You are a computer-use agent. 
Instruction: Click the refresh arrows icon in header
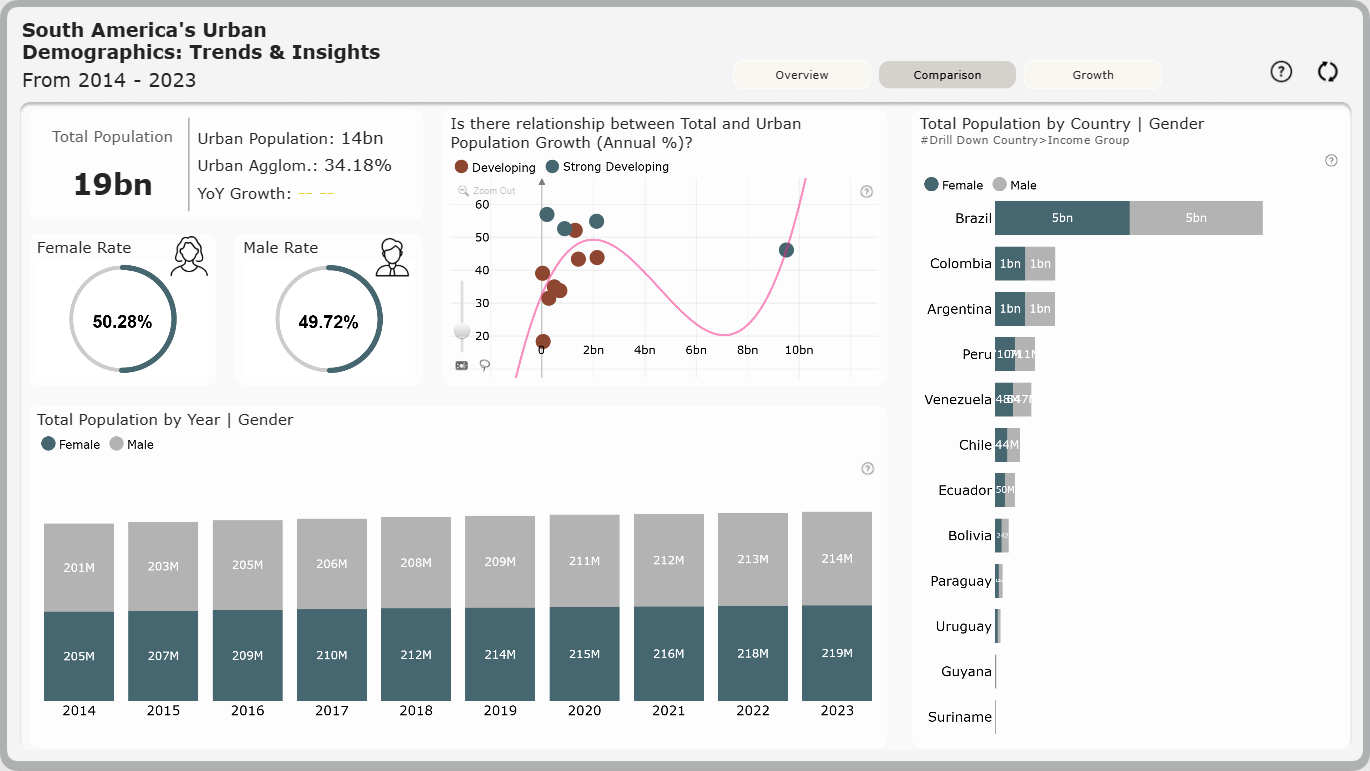point(1327,72)
